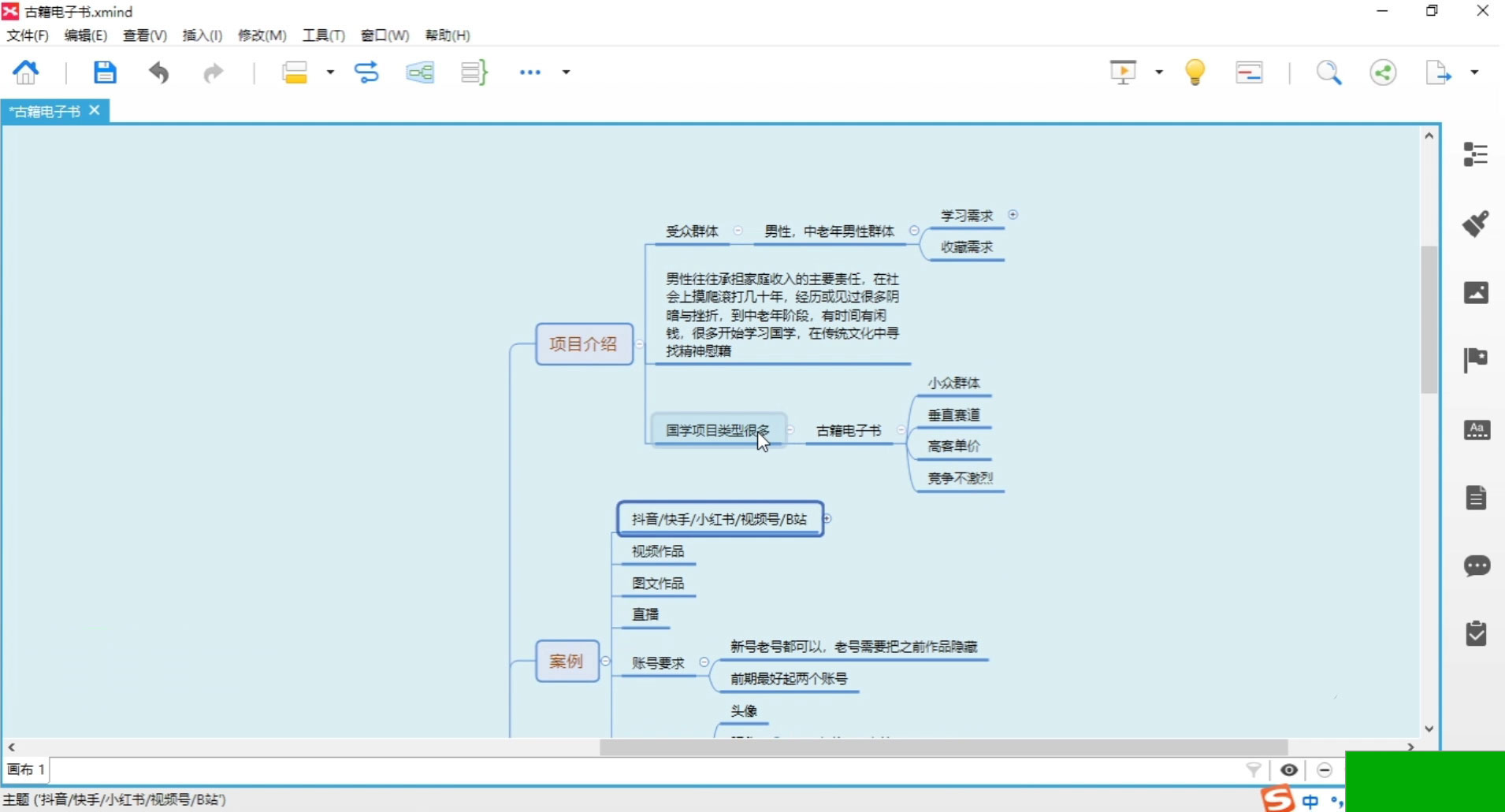Screen dimensions: 1505x812
Task: Click the horizontal scrollbar thumb
Action: [x=944, y=747]
